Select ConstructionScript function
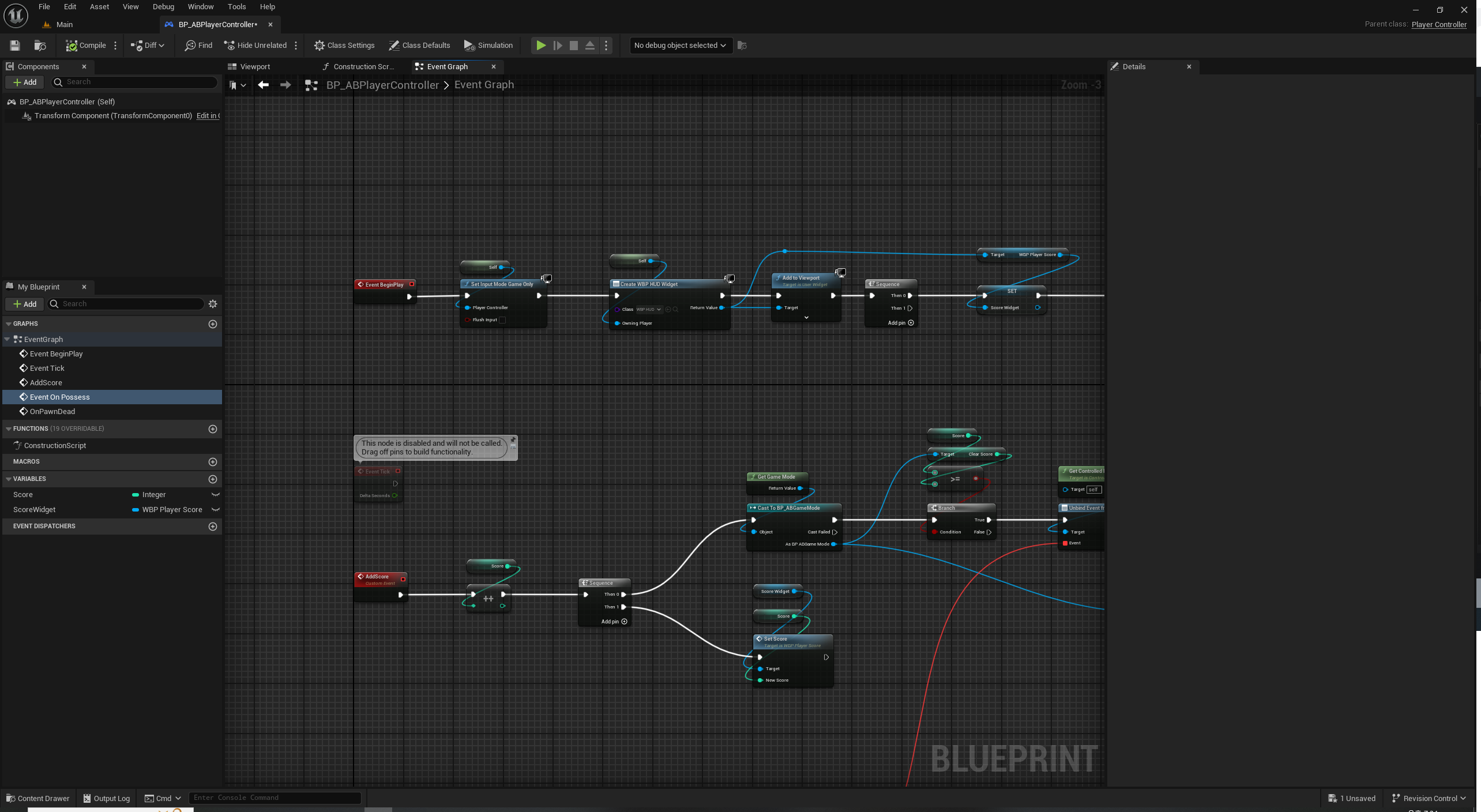Image resolution: width=1481 pixels, height=812 pixels. [55, 446]
